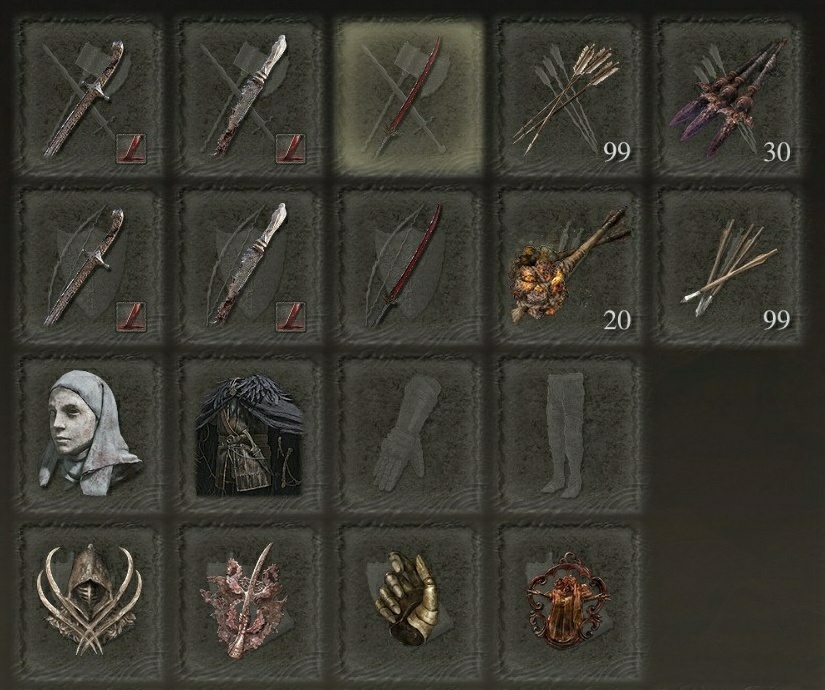Open the empty leg armor slot
Viewport: 825px width, 690px height.
tap(570, 435)
